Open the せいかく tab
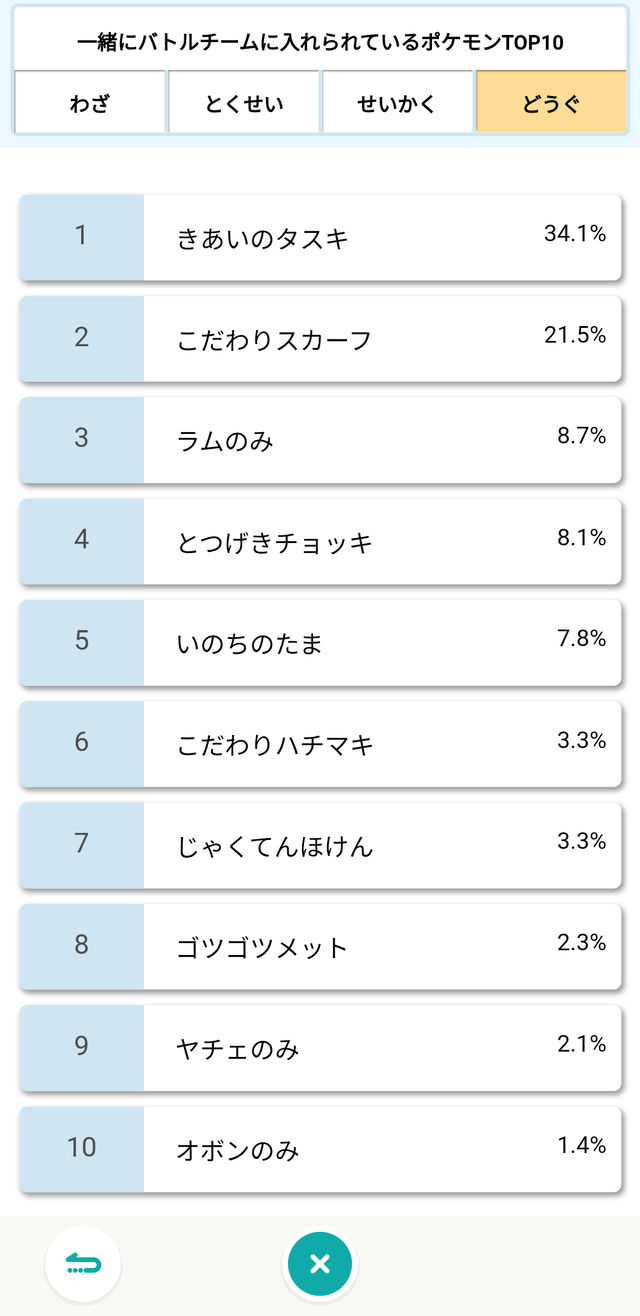 click(x=397, y=103)
